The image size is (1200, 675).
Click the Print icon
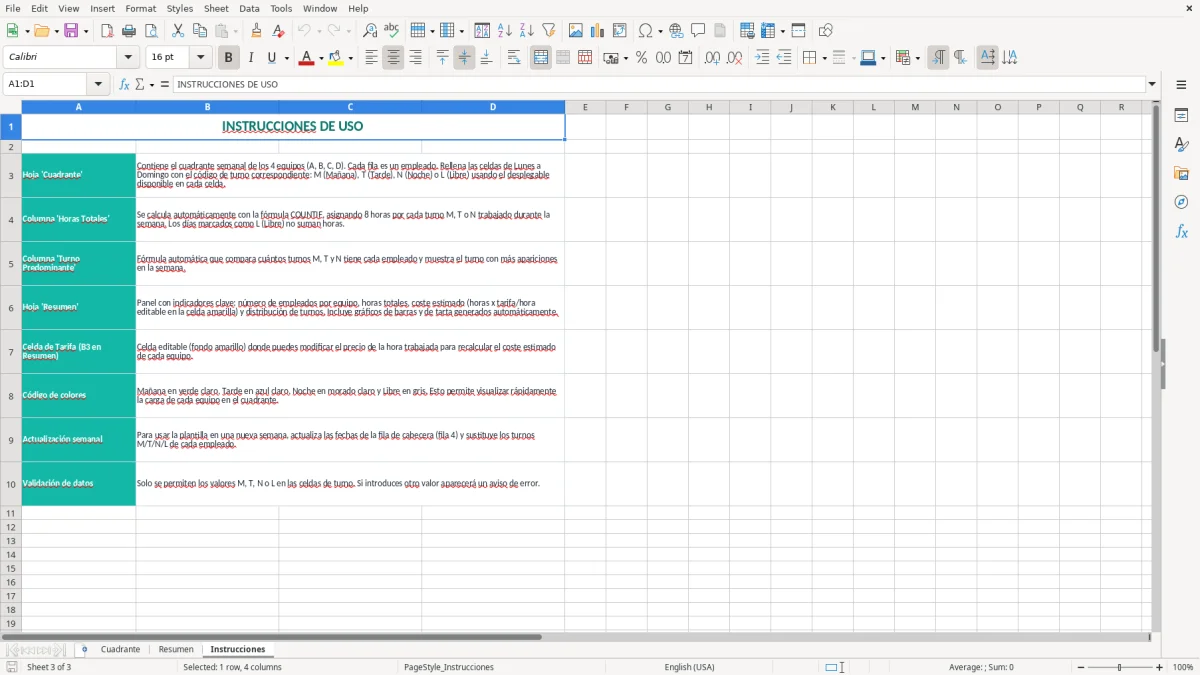[129, 31]
